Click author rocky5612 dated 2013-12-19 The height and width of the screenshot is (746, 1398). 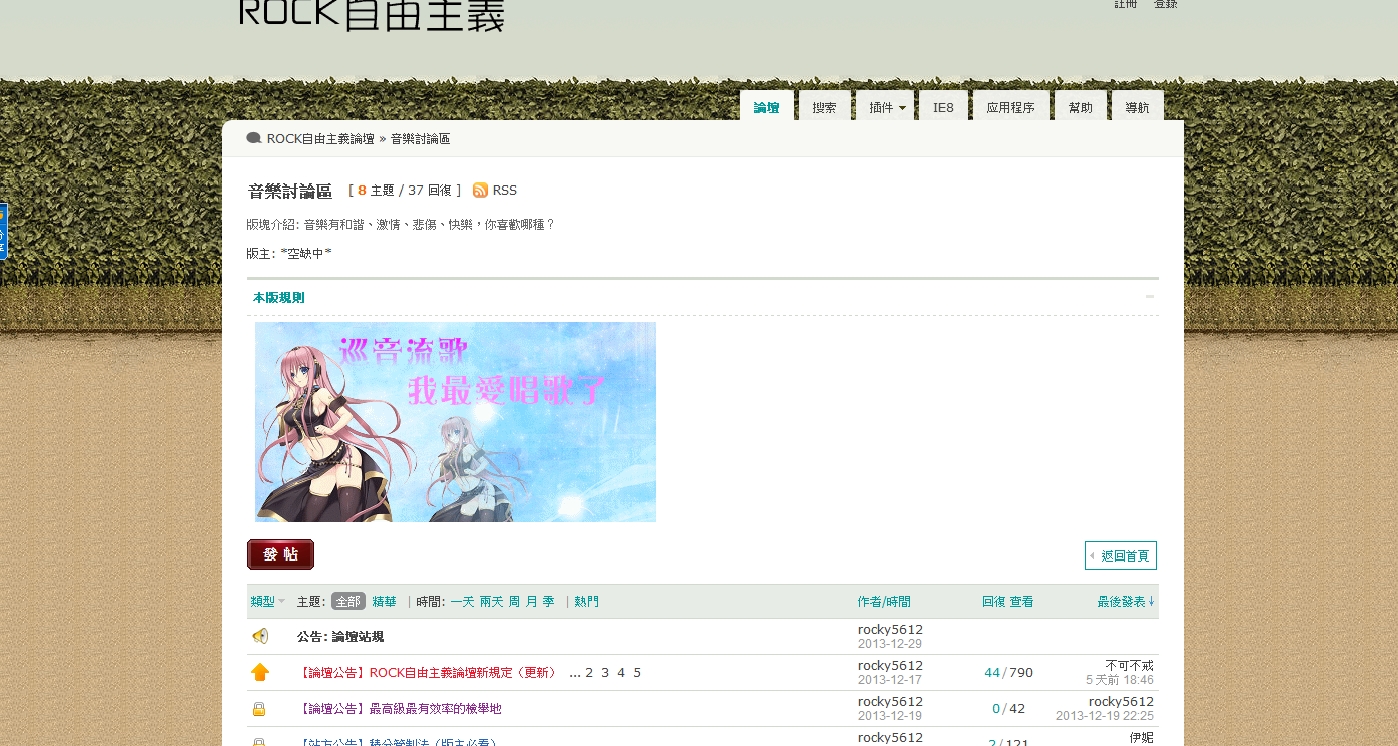(x=890, y=701)
